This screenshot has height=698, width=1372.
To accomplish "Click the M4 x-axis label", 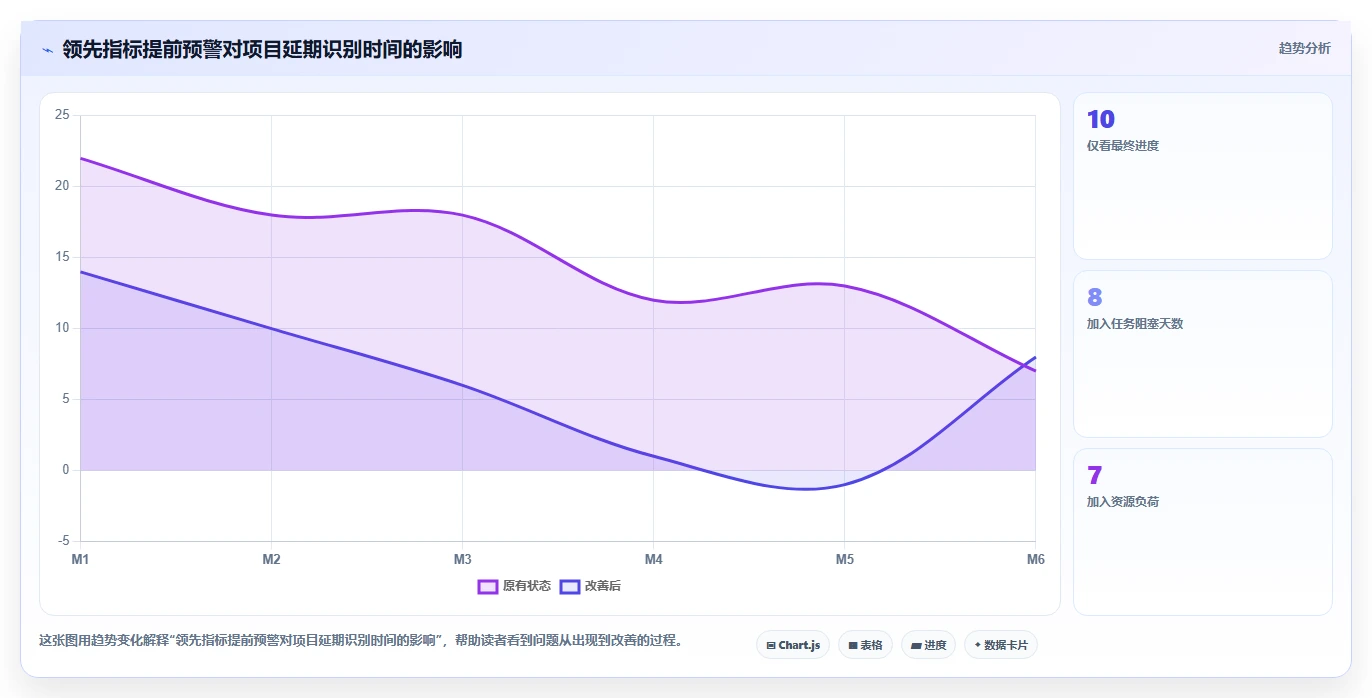I will click(x=653, y=559).
